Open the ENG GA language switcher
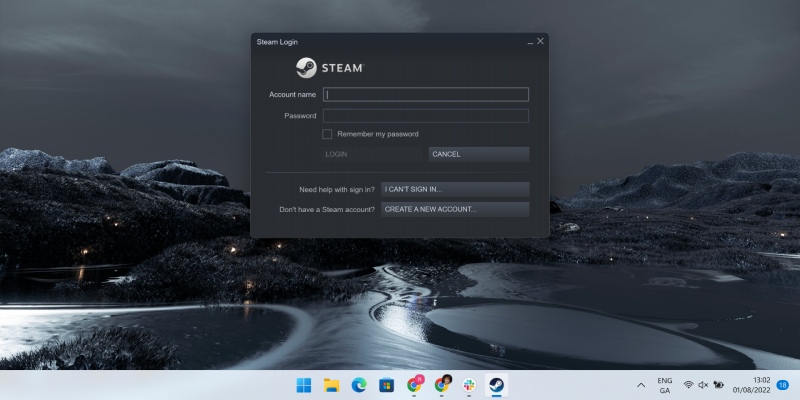 point(665,385)
